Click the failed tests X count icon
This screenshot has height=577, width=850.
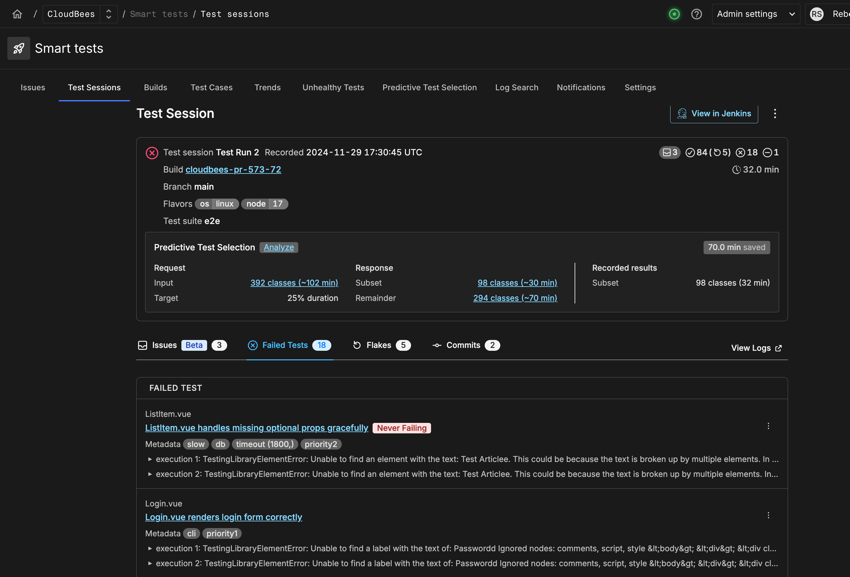point(739,152)
